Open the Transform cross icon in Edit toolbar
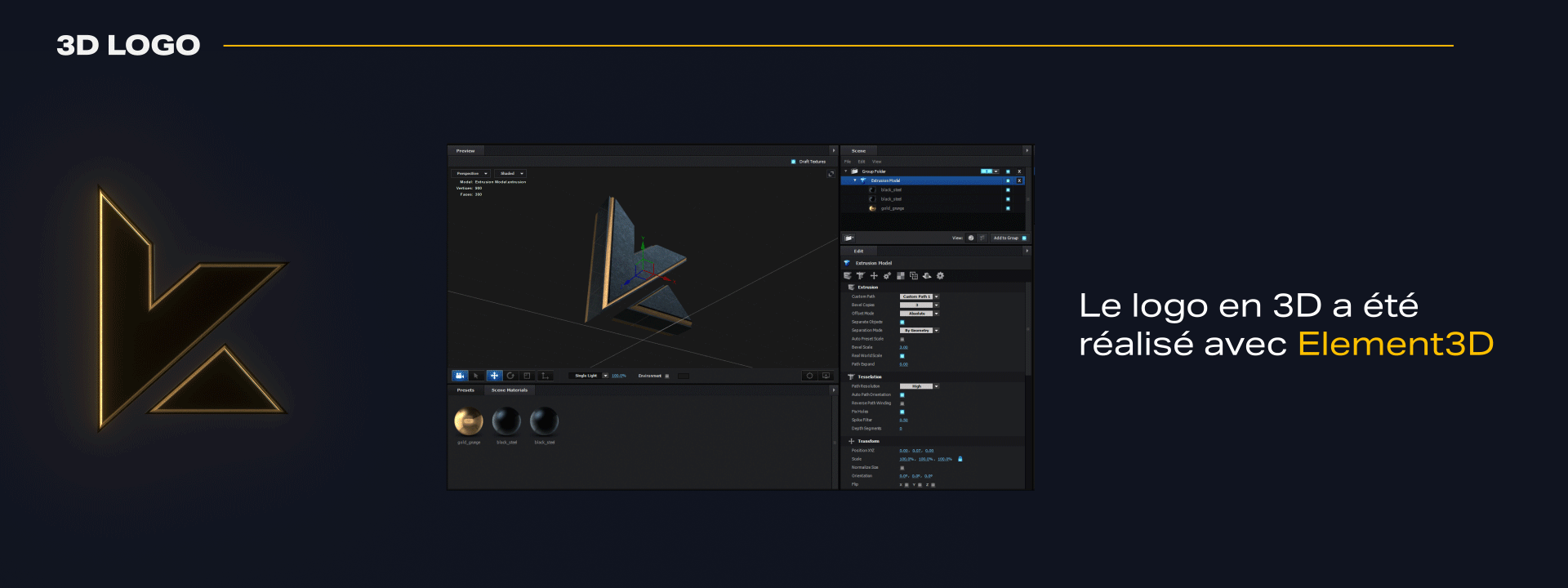1568x588 pixels. (874, 276)
